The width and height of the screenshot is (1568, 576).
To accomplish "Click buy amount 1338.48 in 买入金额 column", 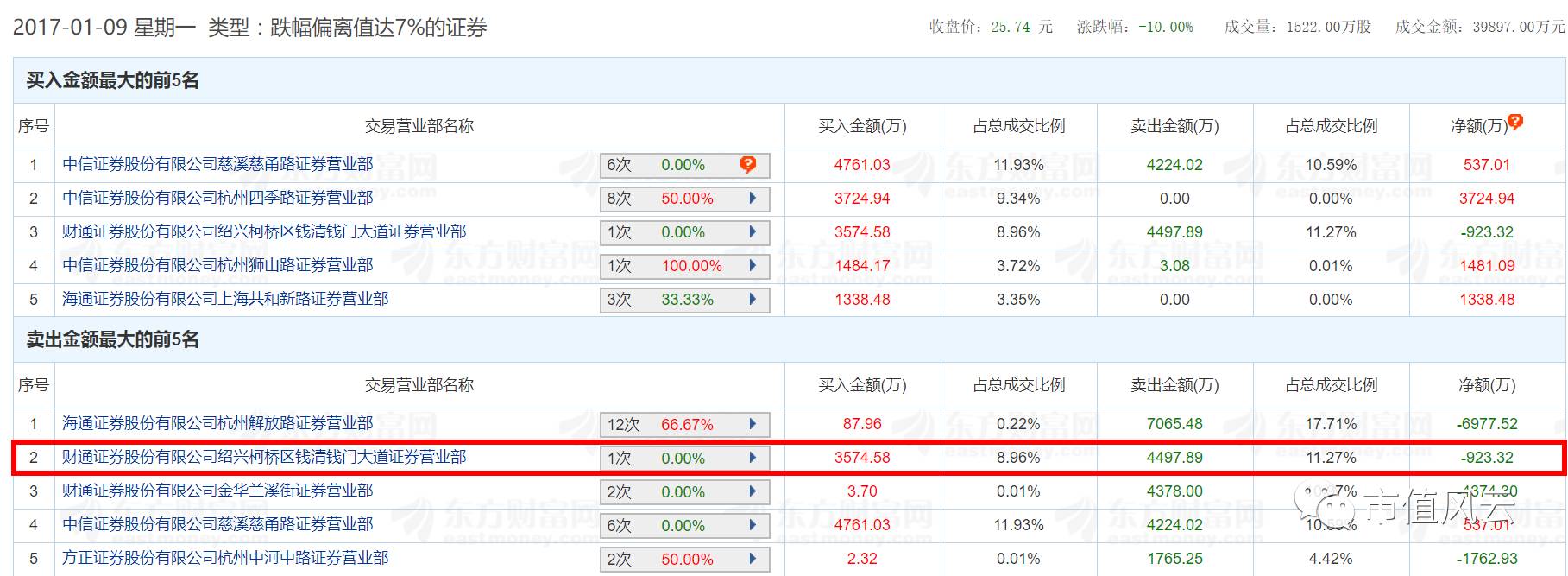I will [x=862, y=300].
